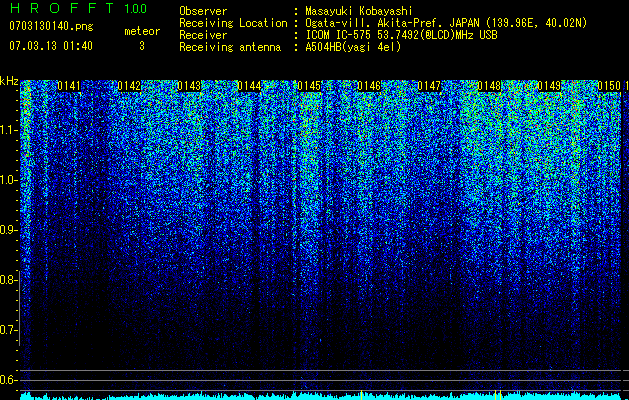Click the 1.1 frequency axis label
The width and height of the screenshot is (629, 400).
(x=9, y=130)
